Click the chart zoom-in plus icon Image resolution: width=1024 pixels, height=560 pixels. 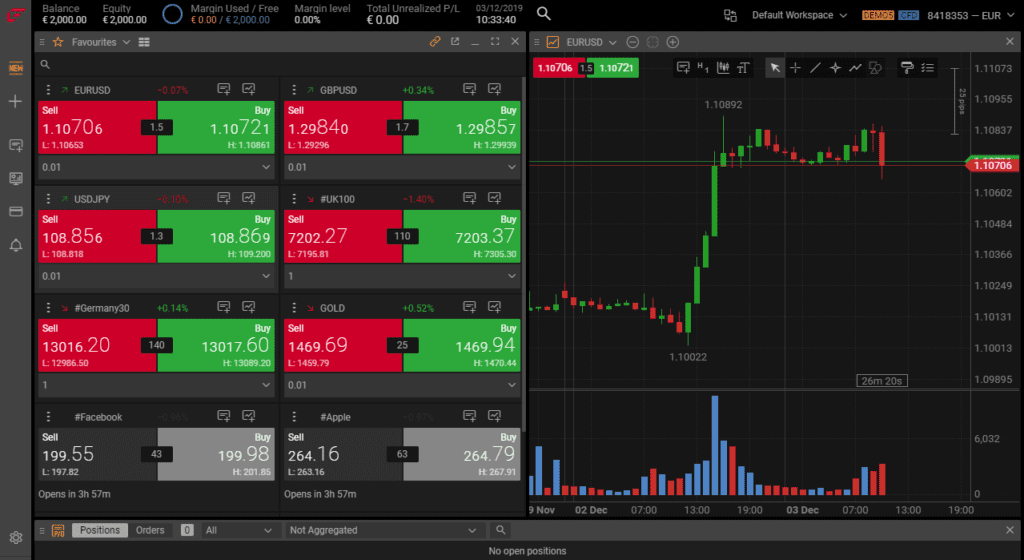click(673, 42)
